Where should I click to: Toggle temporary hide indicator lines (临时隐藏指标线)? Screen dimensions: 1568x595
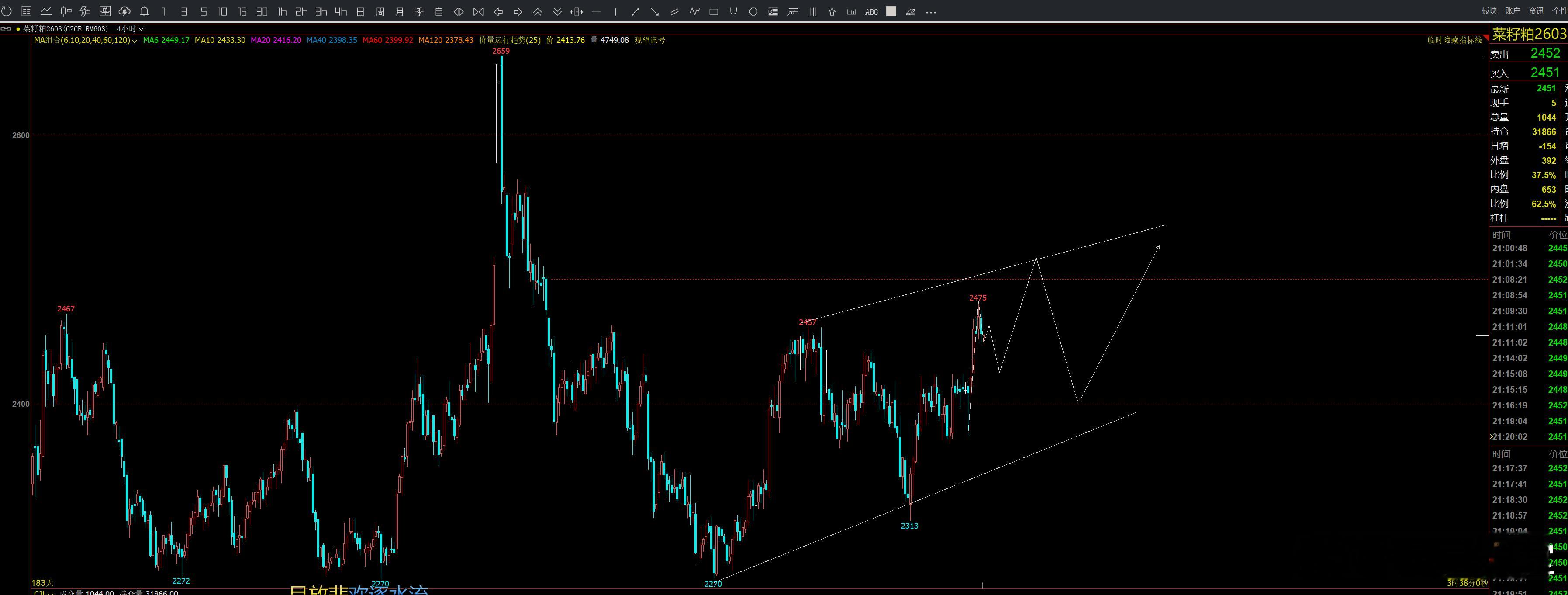point(1455,40)
